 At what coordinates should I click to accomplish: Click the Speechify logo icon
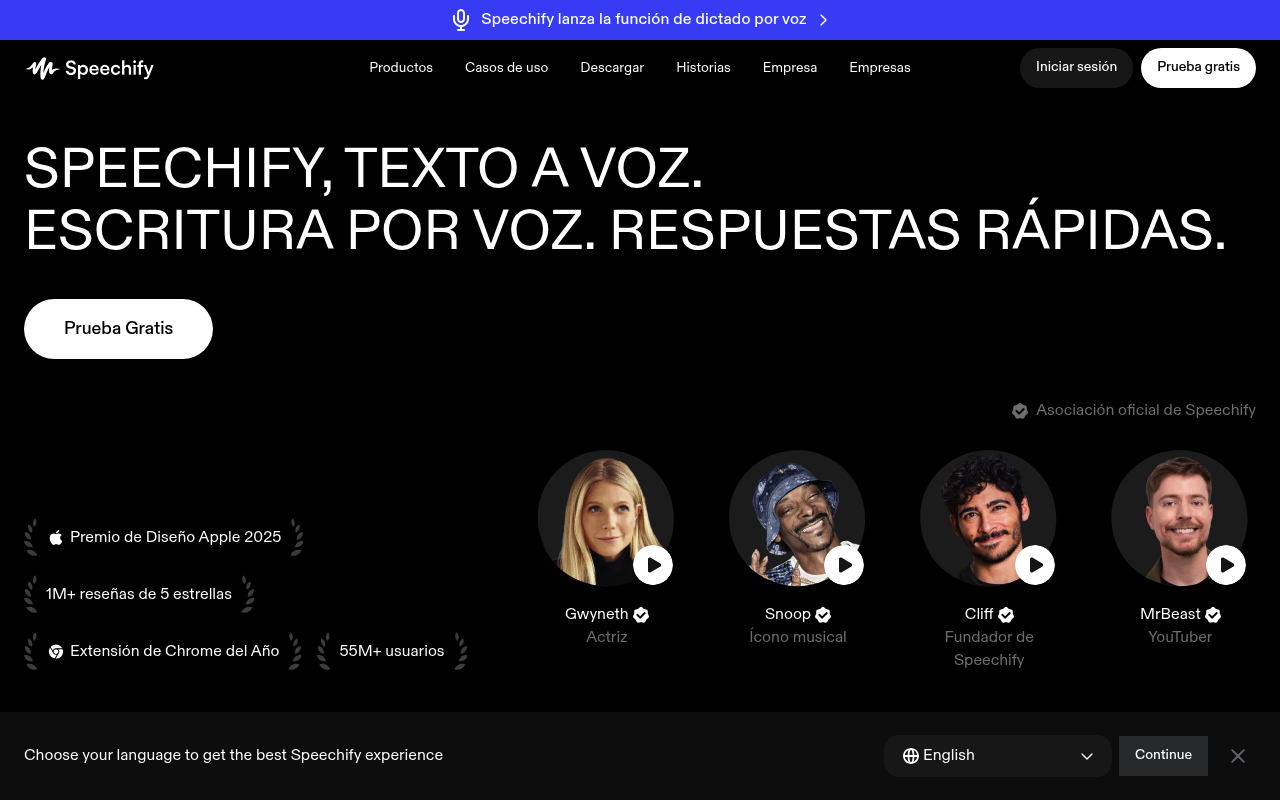pyautogui.click(x=42, y=68)
